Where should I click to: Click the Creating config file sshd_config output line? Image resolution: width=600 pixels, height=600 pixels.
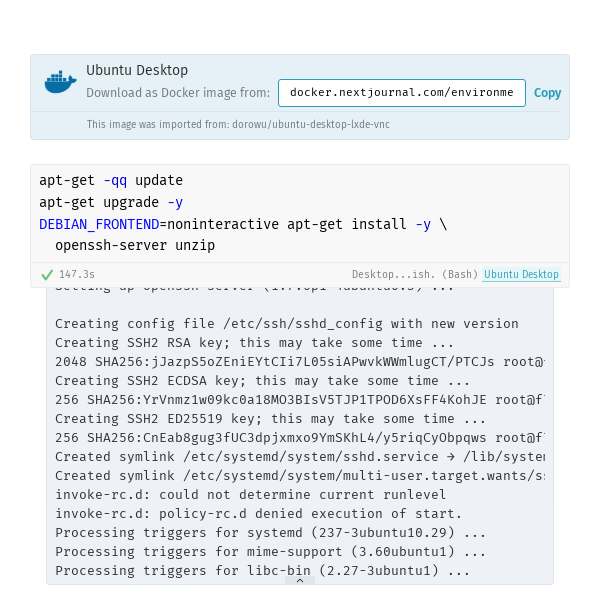[x=287, y=324]
